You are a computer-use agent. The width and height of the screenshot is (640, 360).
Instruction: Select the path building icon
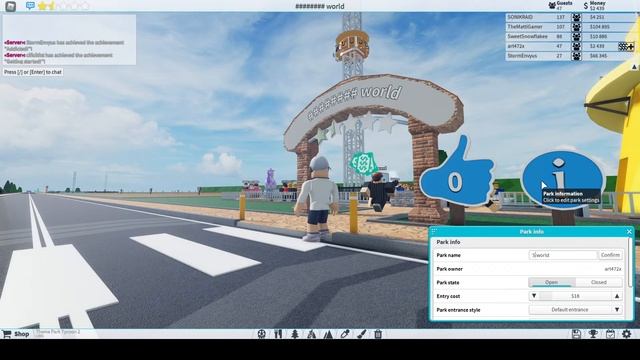(311, 334)
